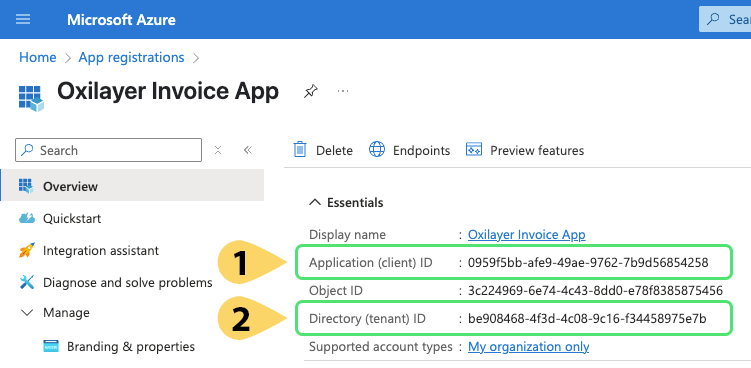Collapse the Manage group

click(x=28, y=313)
